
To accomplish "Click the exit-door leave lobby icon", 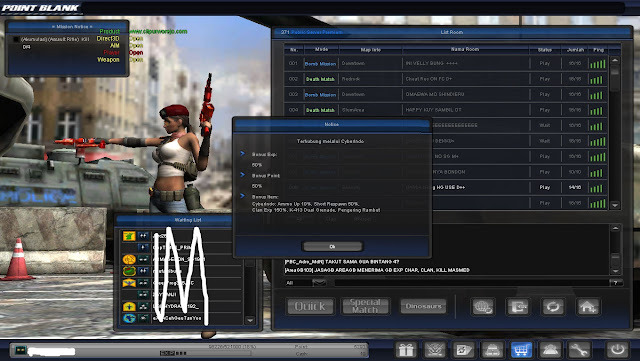I will click(x=518, y=306).
